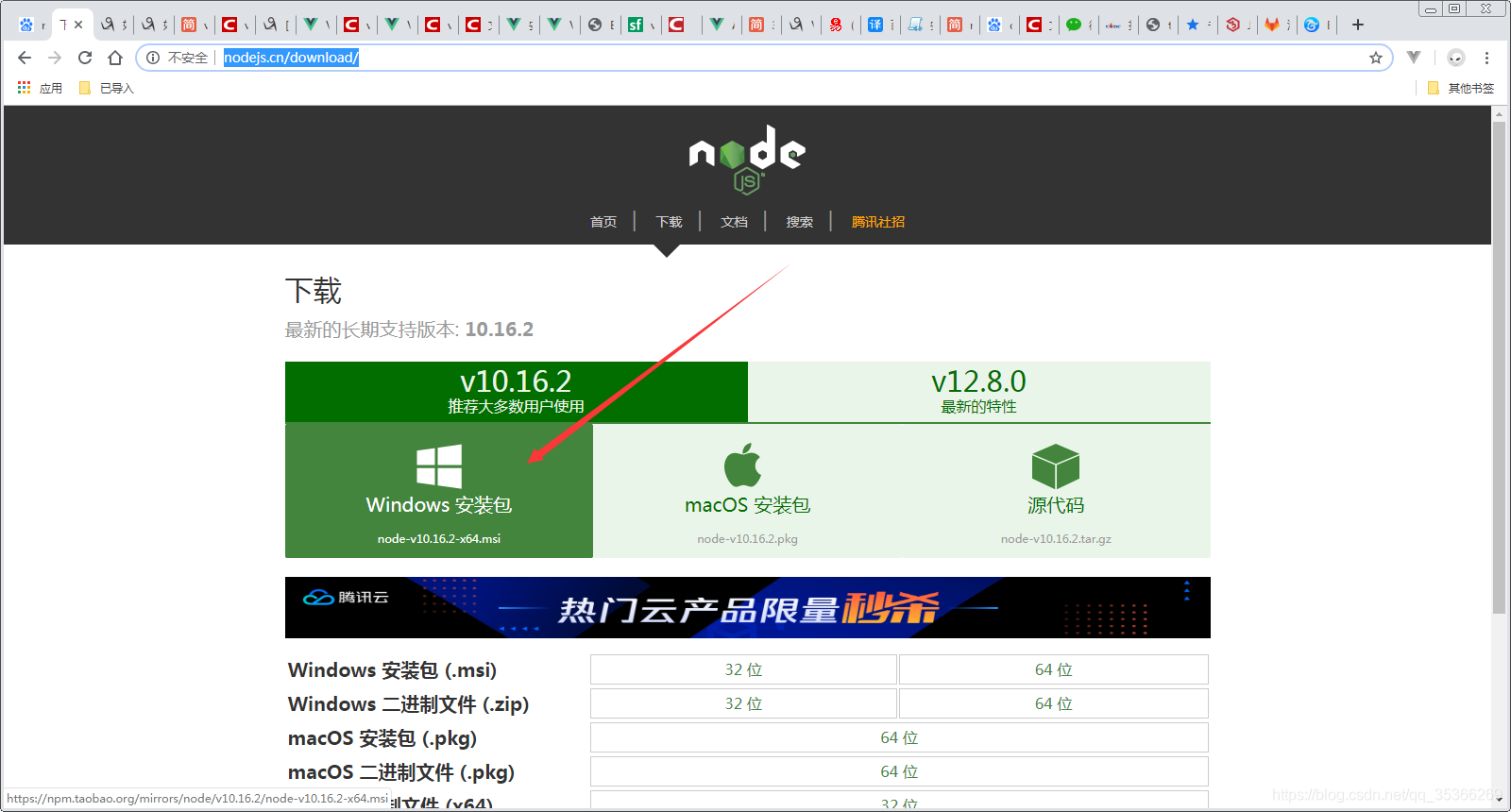Screen dimensions: 1511x812
Task: Download 64 位 macOS 二进制文件 (.pkg)
Action: point(899,771)
